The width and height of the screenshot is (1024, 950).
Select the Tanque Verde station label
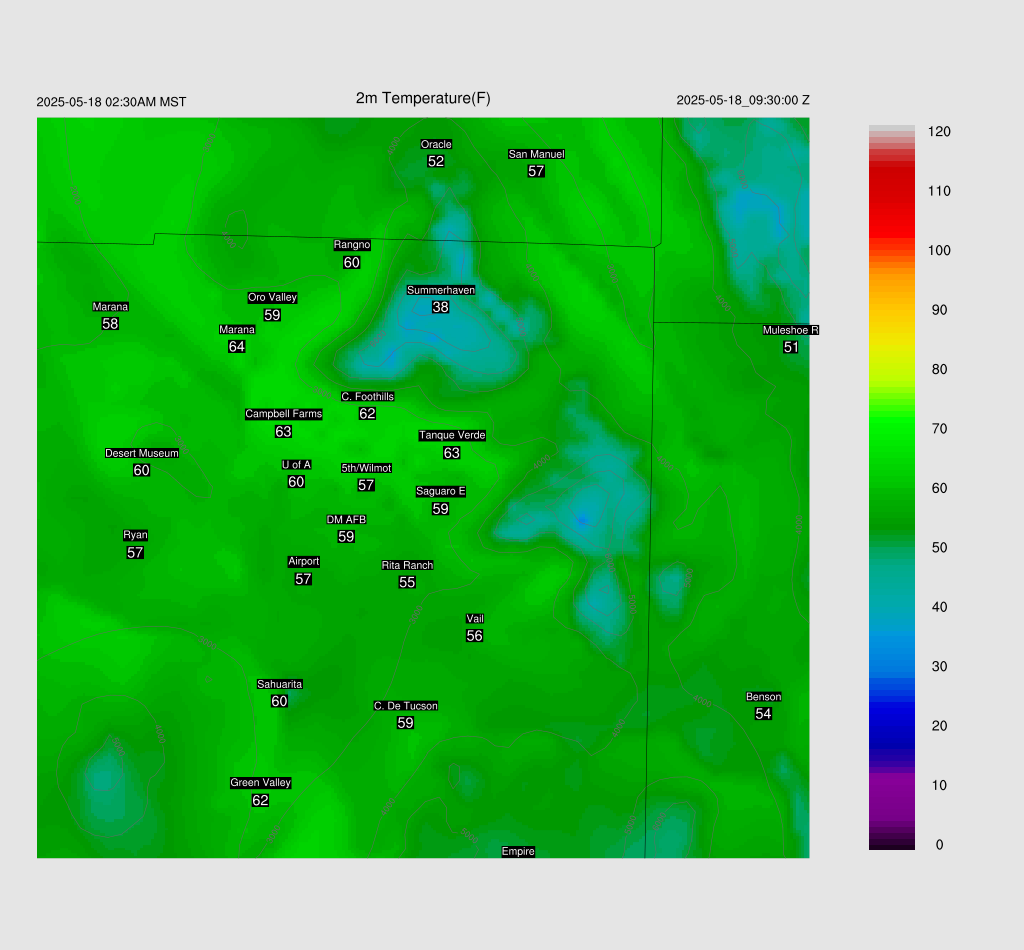tap(452, 435)
